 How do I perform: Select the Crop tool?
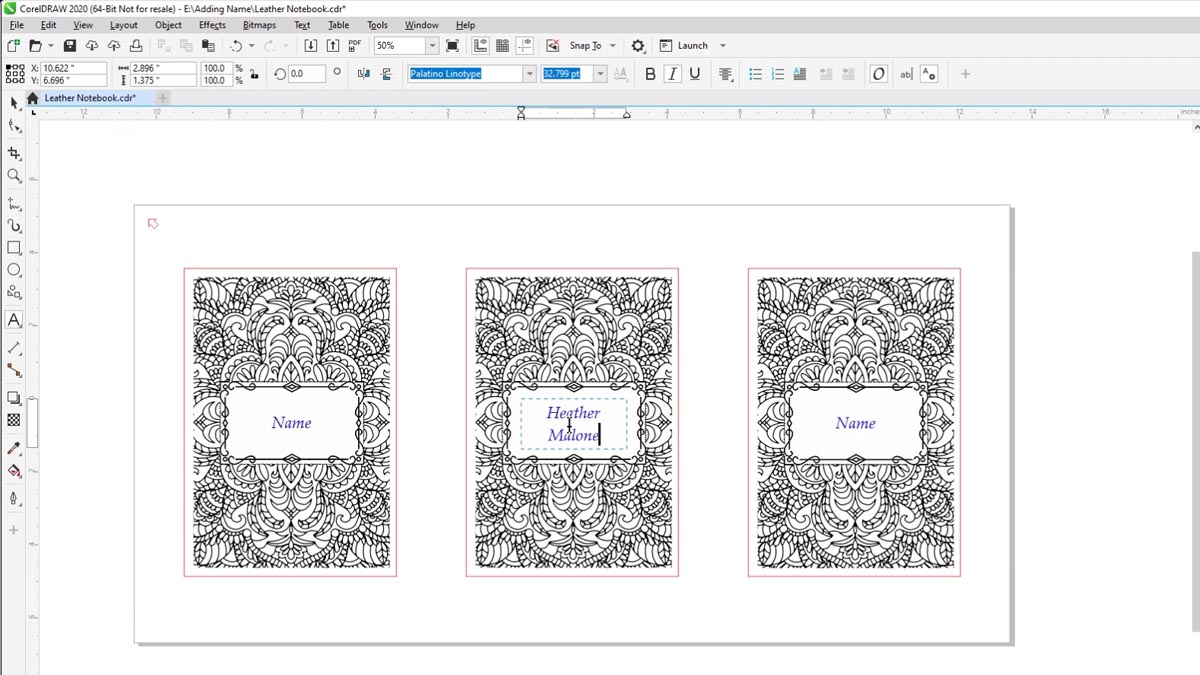[x=14, y=153]
